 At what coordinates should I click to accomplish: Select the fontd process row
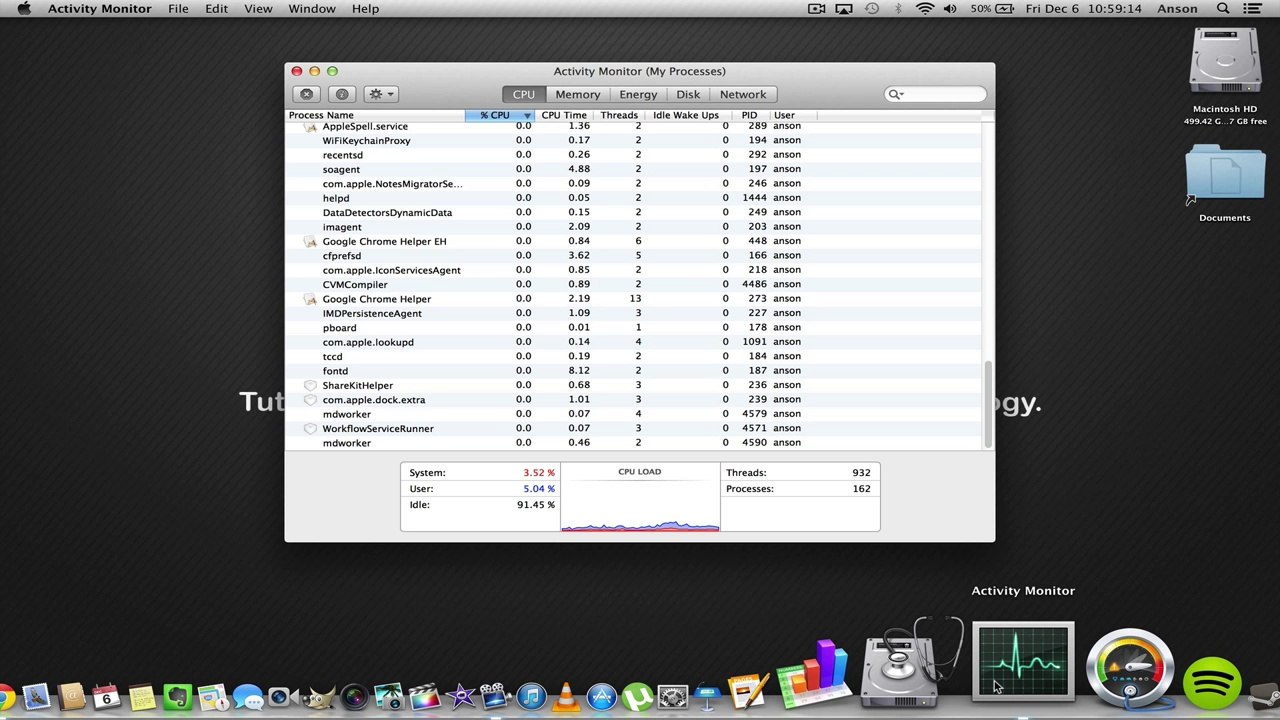(x=634, y=371)
